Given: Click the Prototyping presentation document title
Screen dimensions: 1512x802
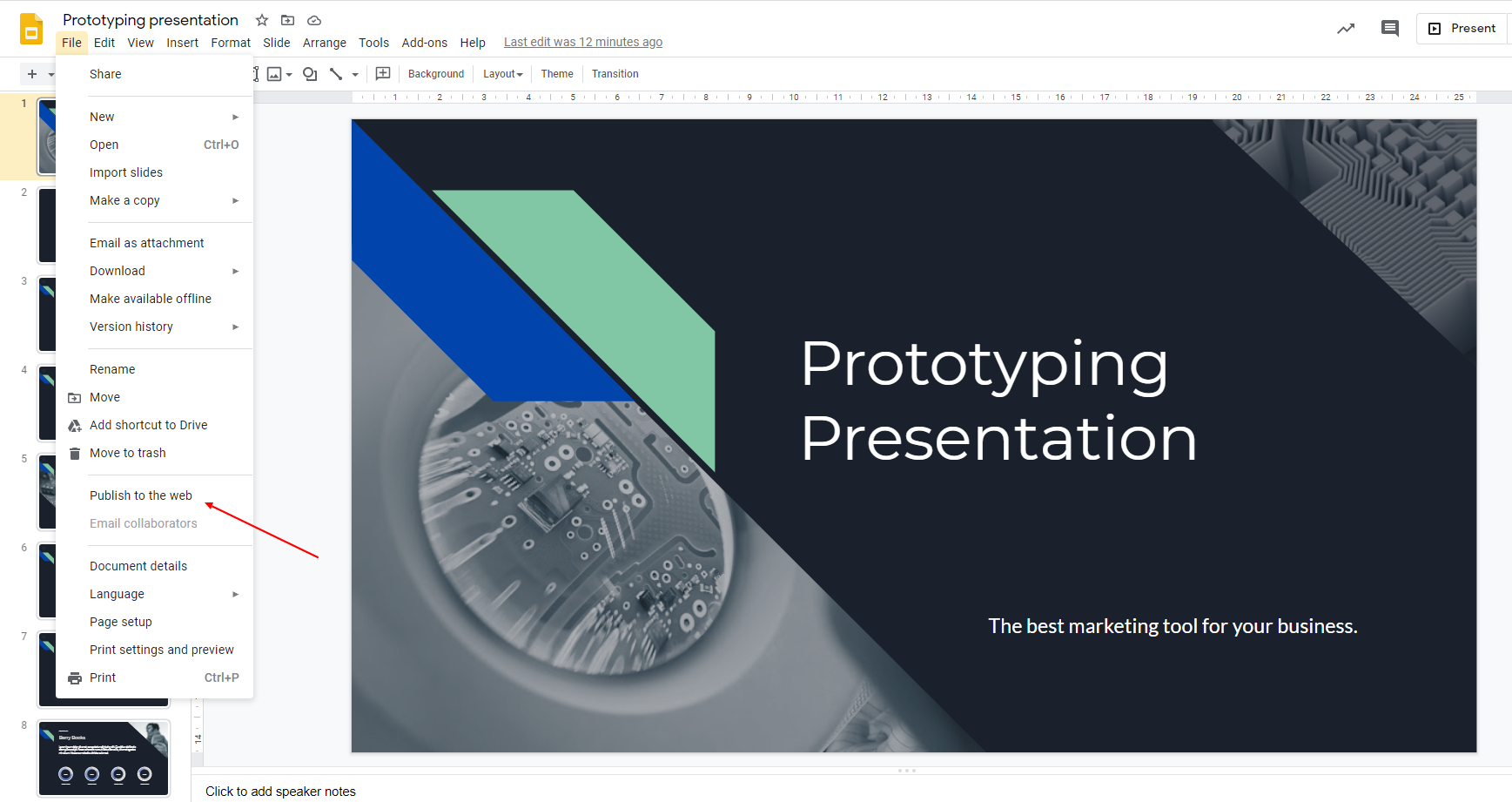Looking at the screenshot, I should pyautogui.click(x=151, y=20).
